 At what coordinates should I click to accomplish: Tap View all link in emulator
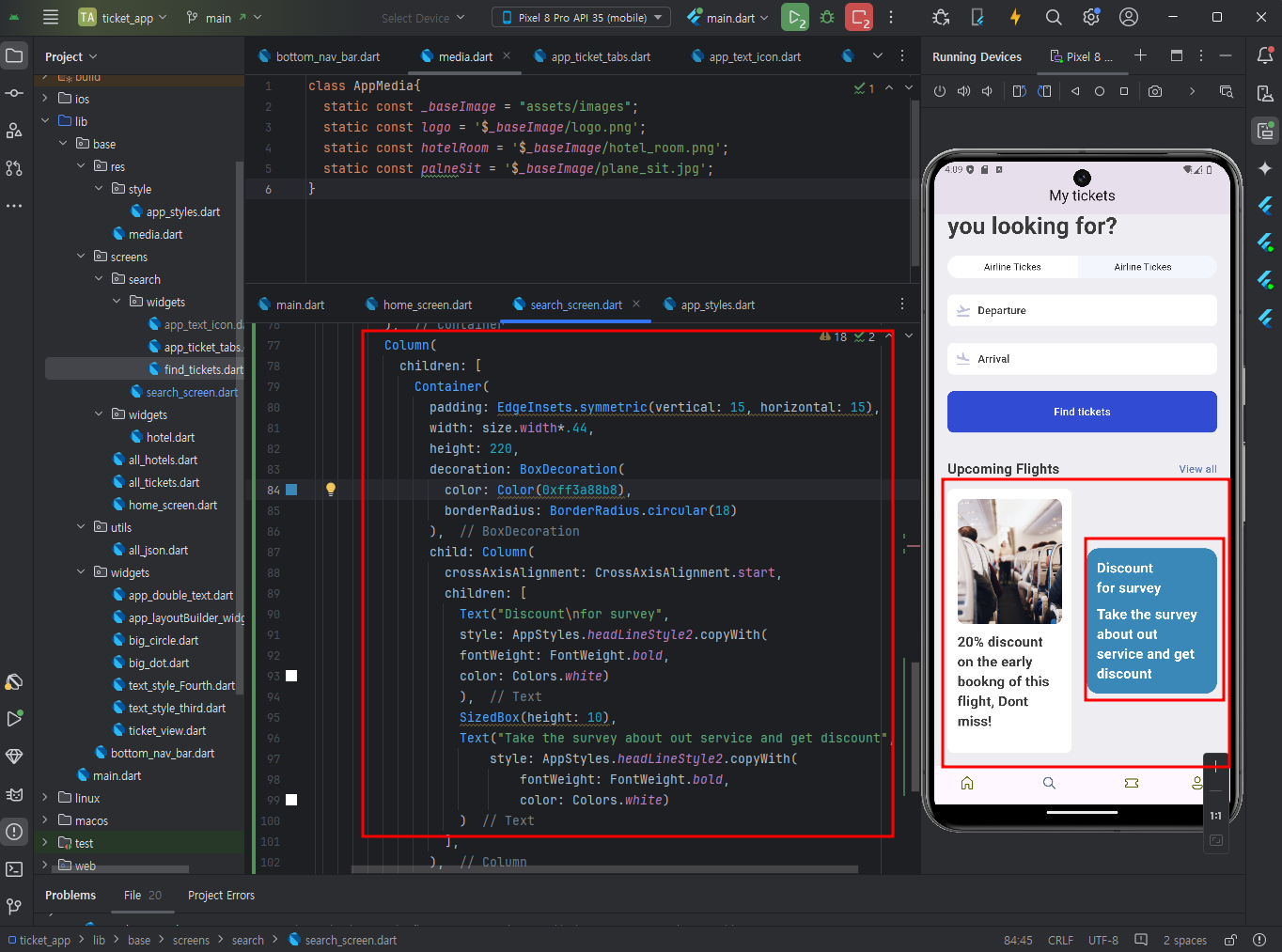tap(1197, 469)
